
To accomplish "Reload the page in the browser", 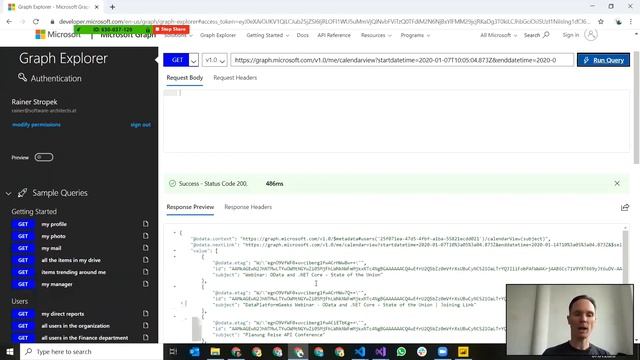I will 36,21.
